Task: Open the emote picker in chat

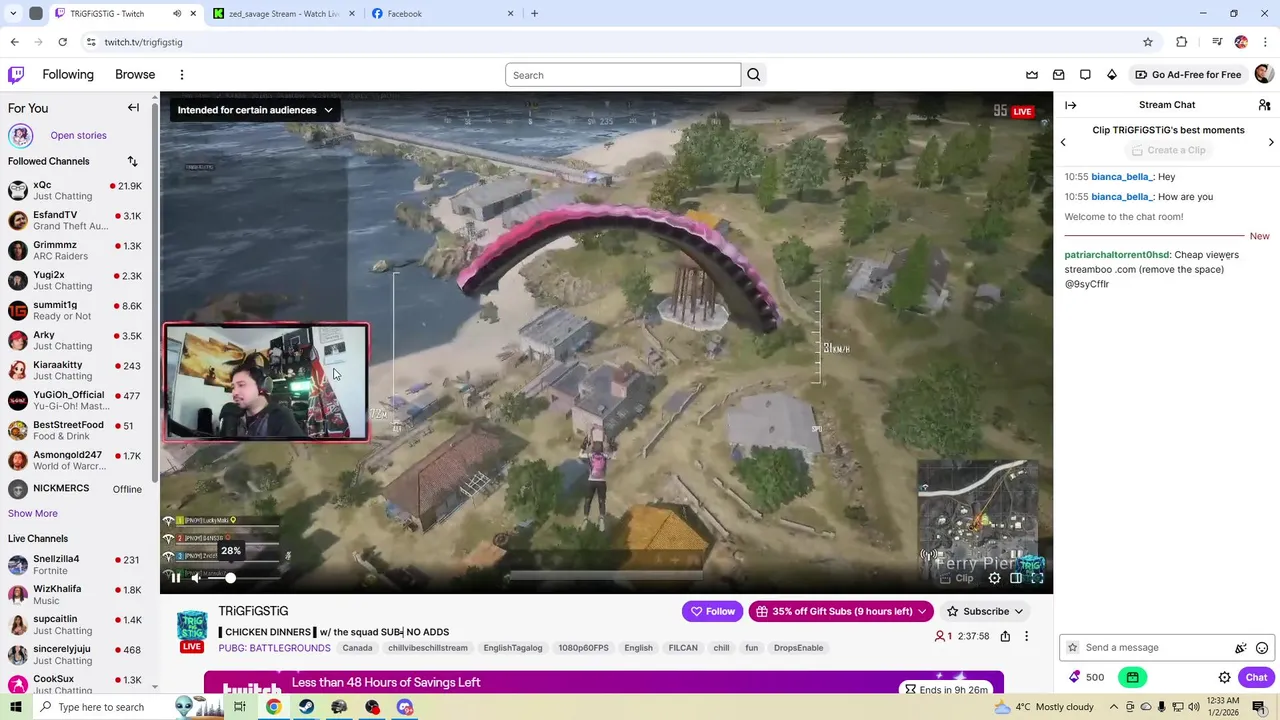Action: tap(1262, 648)
